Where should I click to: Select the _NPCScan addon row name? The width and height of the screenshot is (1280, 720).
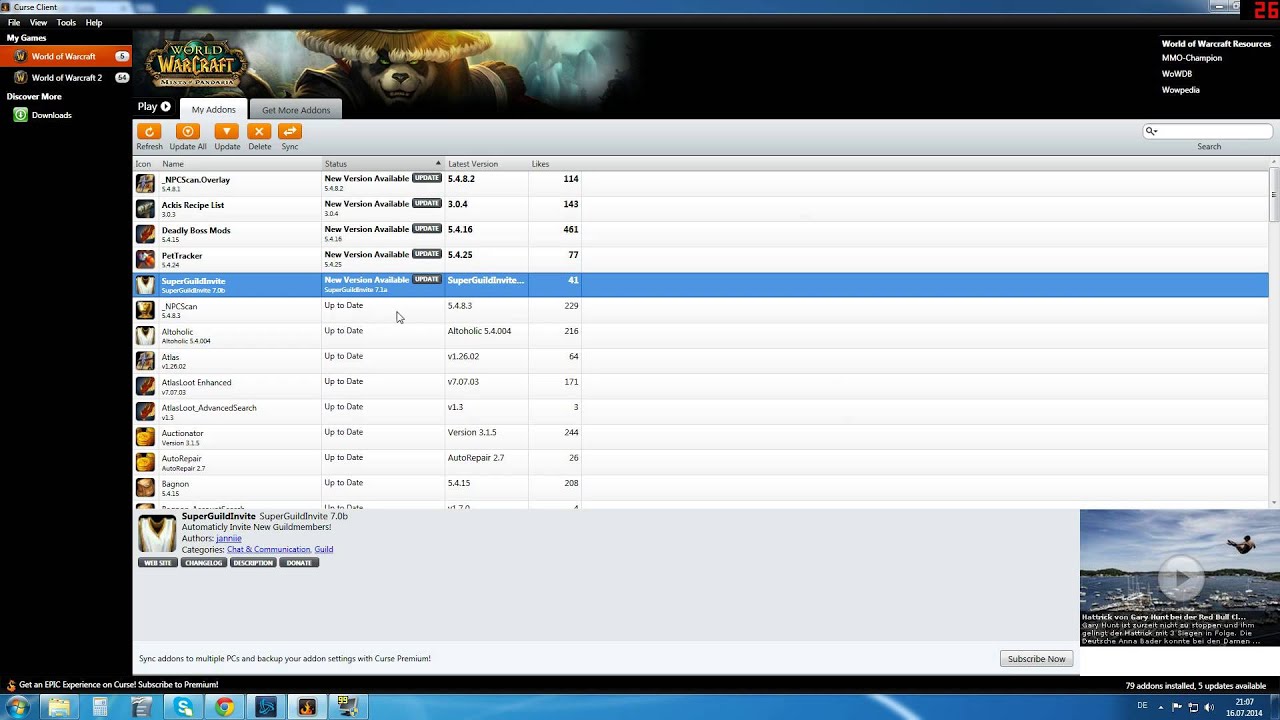180,306
